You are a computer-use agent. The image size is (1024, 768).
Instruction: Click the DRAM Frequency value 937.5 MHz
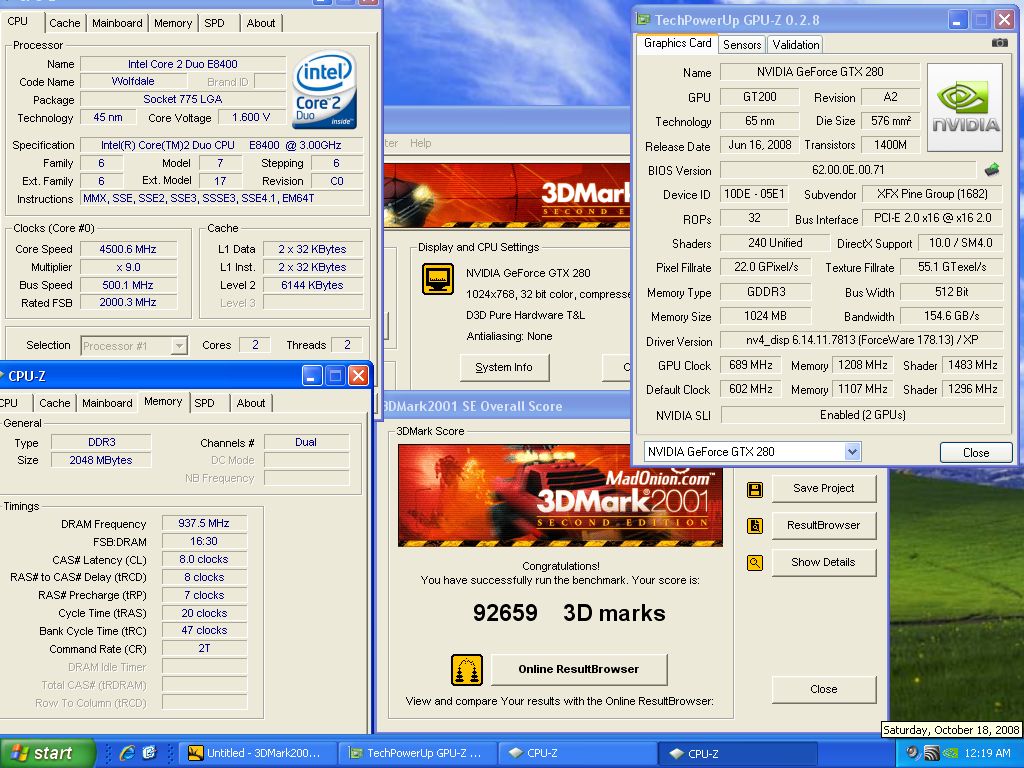204,523
